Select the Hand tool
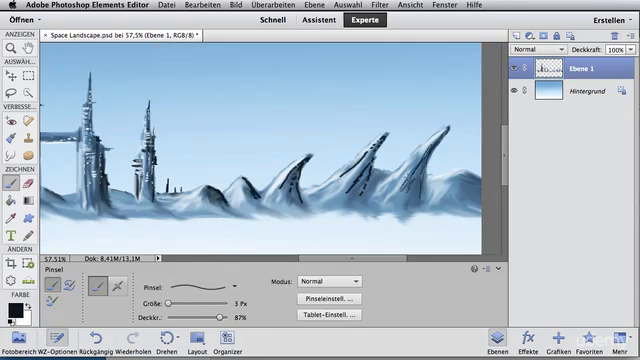This screenshot has width=640, height=360. click(x=28, y=48)
